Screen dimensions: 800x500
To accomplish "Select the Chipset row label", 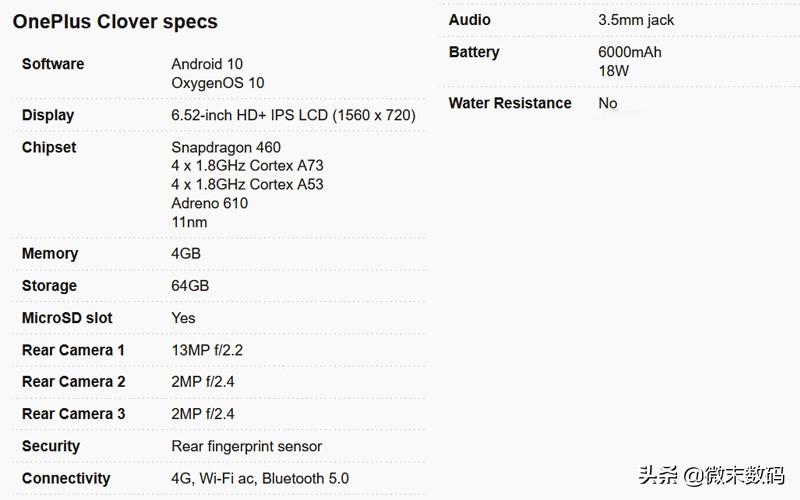I will point(49,147).
